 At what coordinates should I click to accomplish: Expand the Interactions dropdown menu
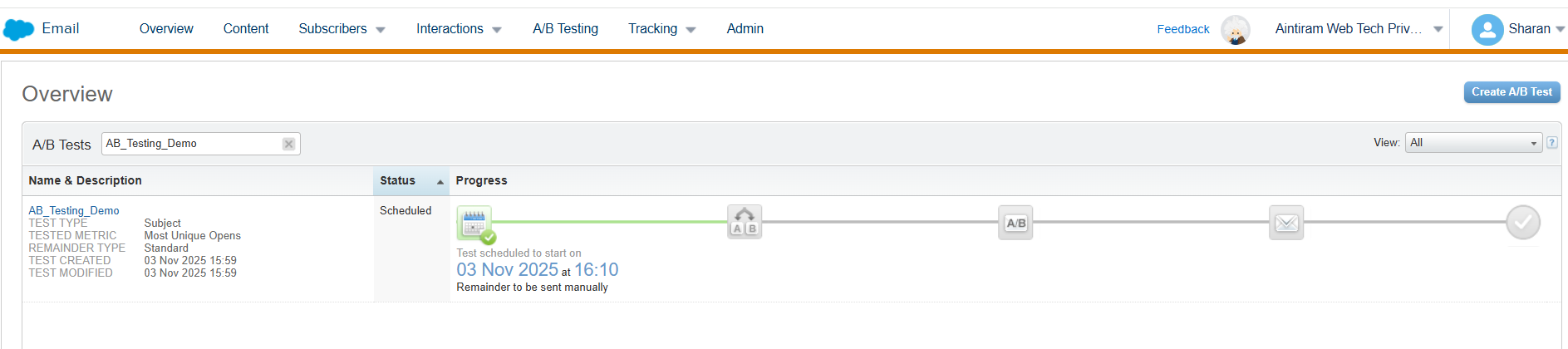[459, 29]
